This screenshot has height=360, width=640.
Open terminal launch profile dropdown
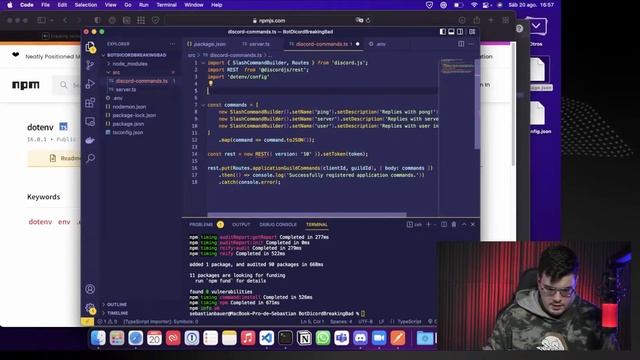pyautogui.click(x=435, y=224)
